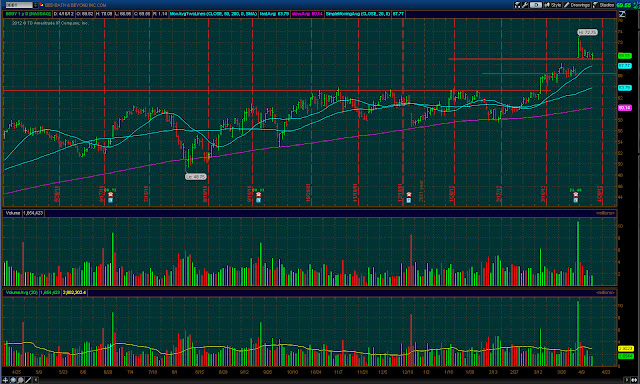Click the earnings phone icon near 6/17
Screen dimensions: 640x384
click(110, 195)
